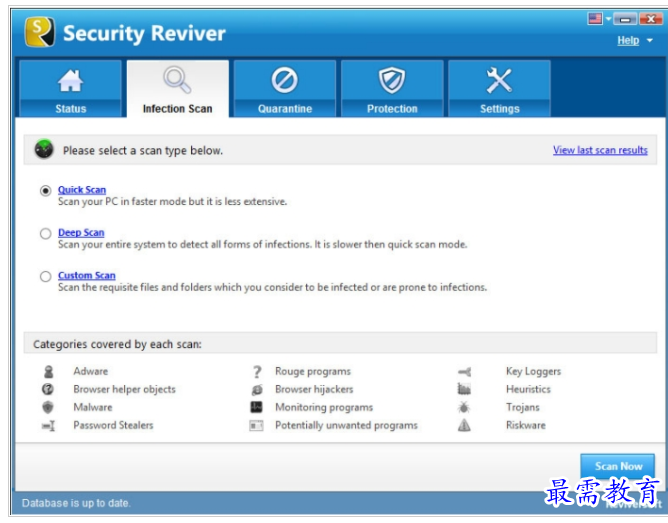Click the 'Trojans' label
Screen dimensions: 668x523
tap(523, 408)
